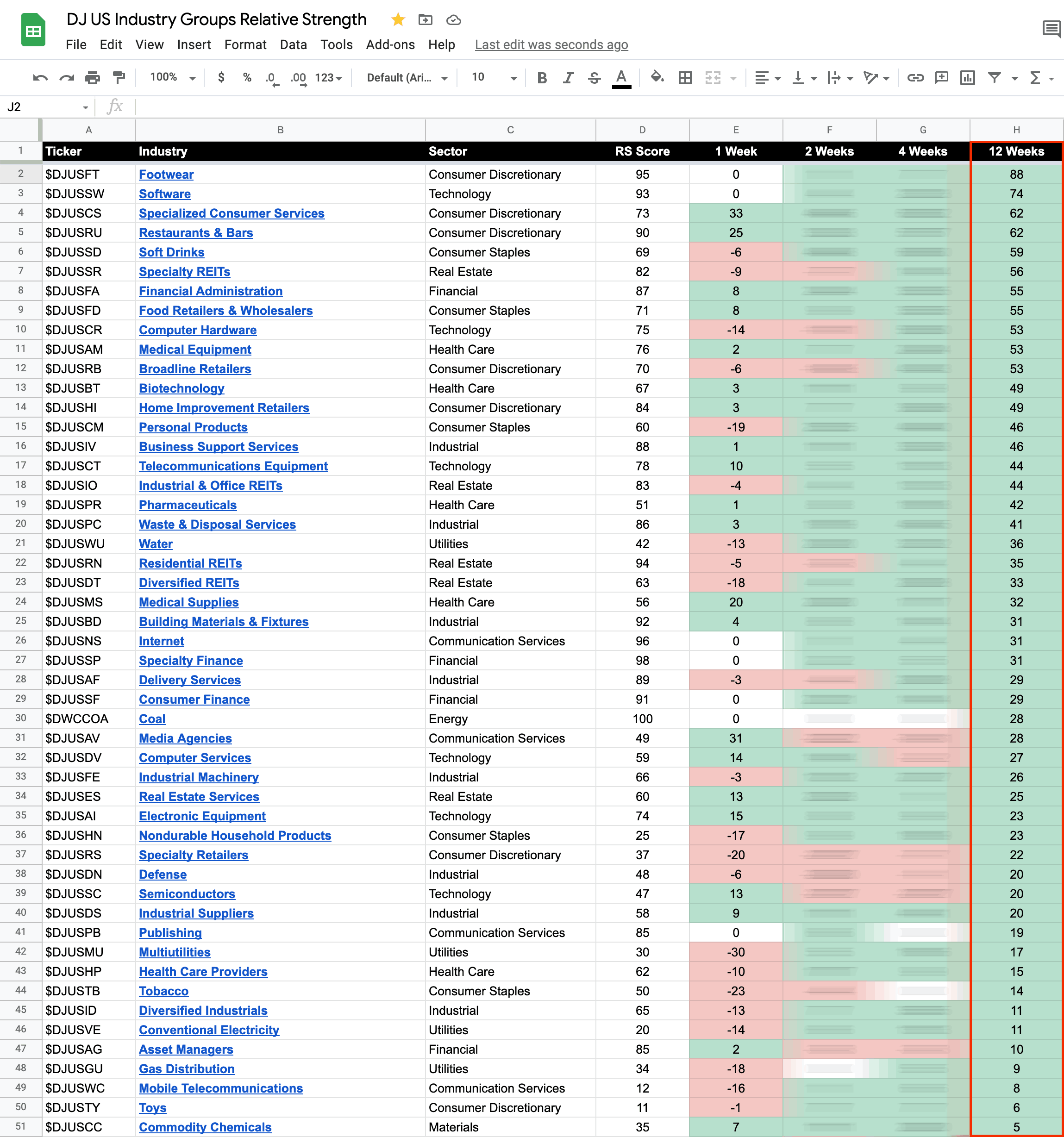Click the Merge cells icon
Image resolution: width=1064 pixels, height=1137 pixels.
point(712,77)
